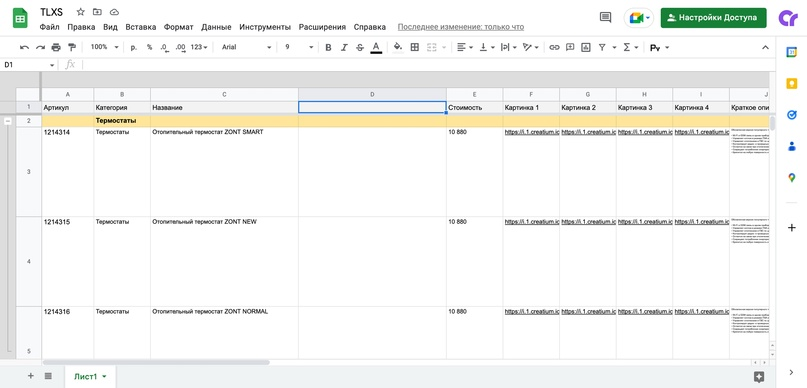
Task: Open the Инструменты menu
Action: point(265,27)
